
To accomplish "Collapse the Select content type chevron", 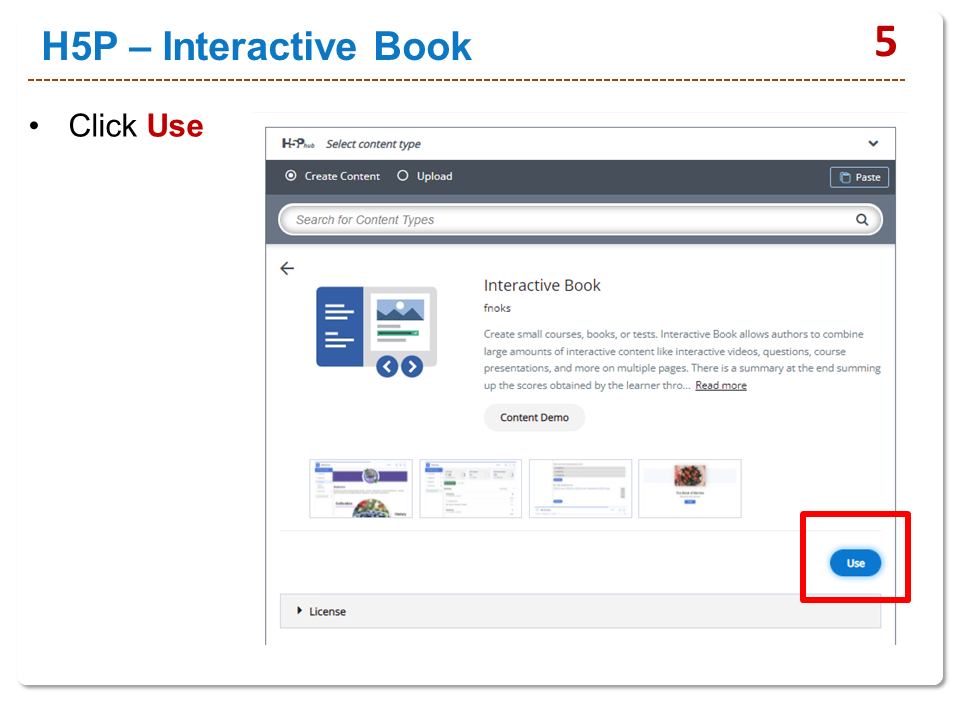I will (873, 144).
